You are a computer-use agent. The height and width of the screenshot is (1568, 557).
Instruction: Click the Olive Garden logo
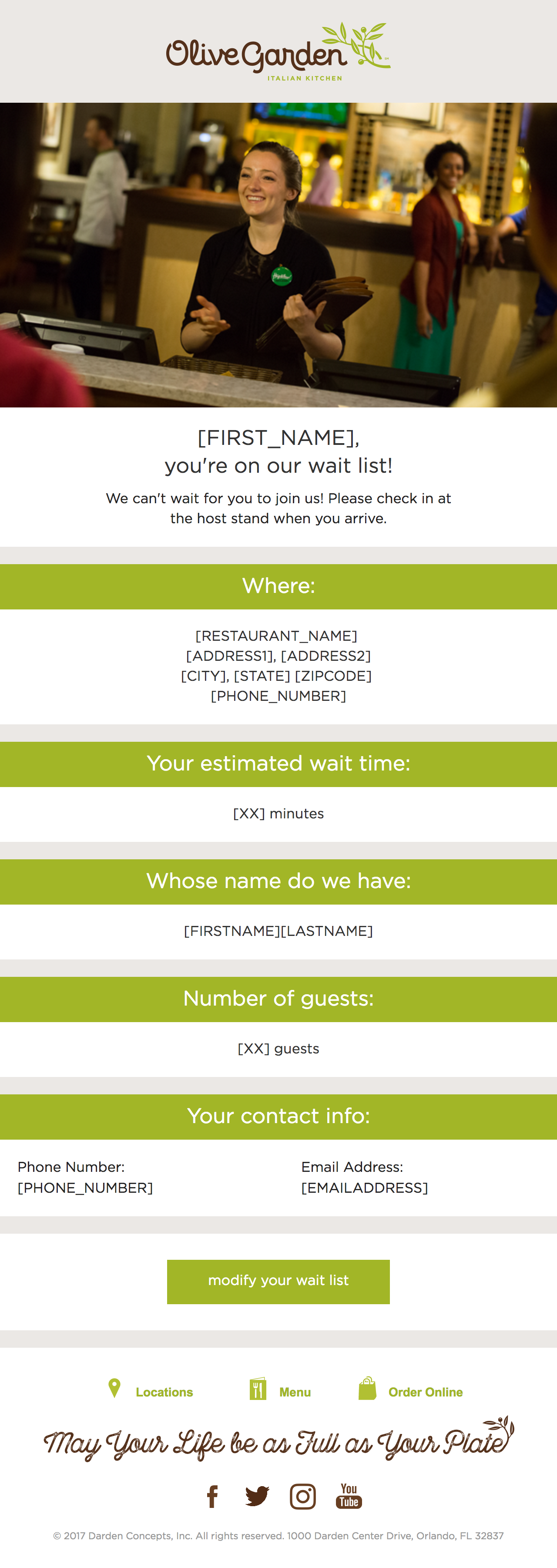(278, 52)
